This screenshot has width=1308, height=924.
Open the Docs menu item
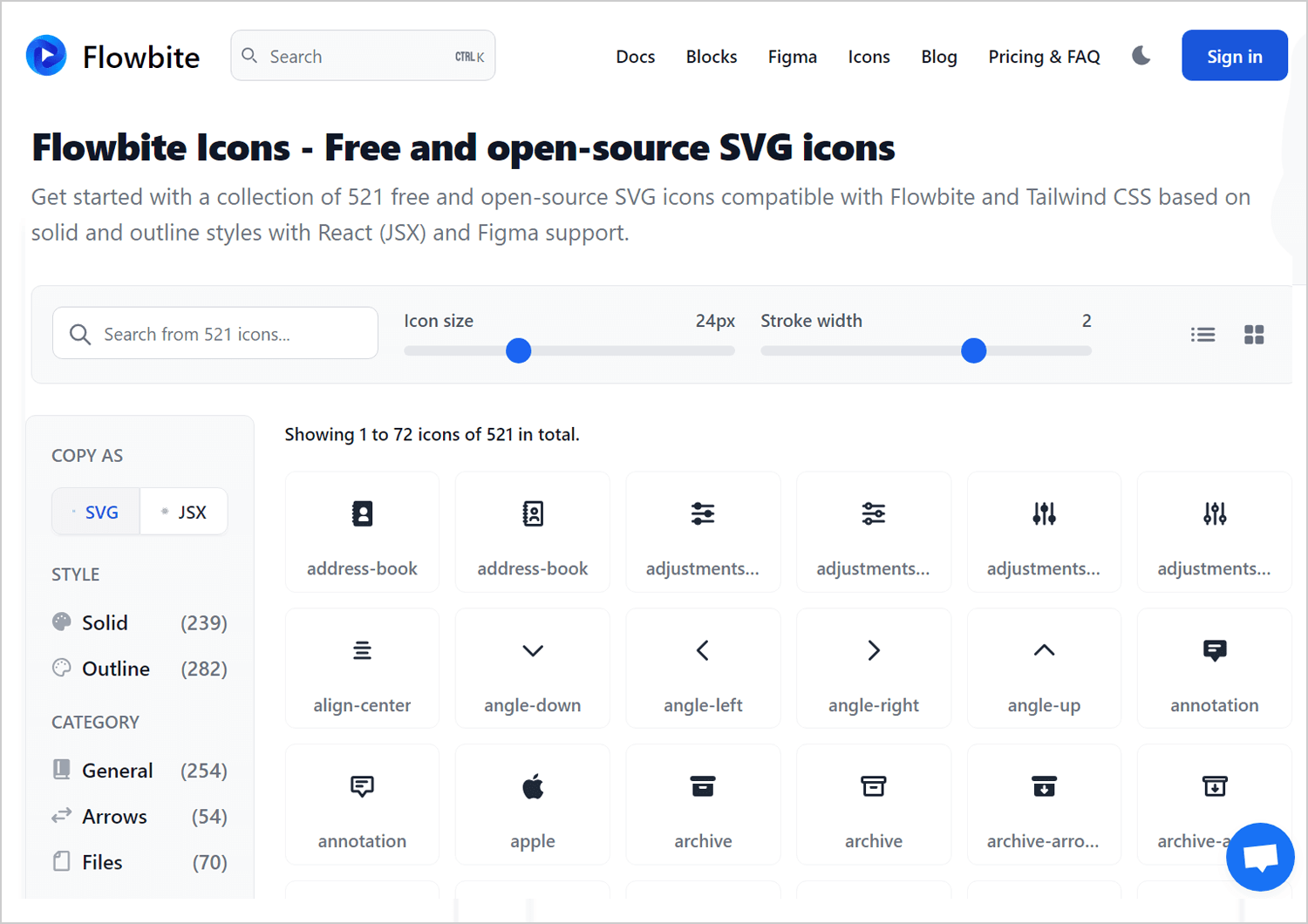[x=636, y=57]
